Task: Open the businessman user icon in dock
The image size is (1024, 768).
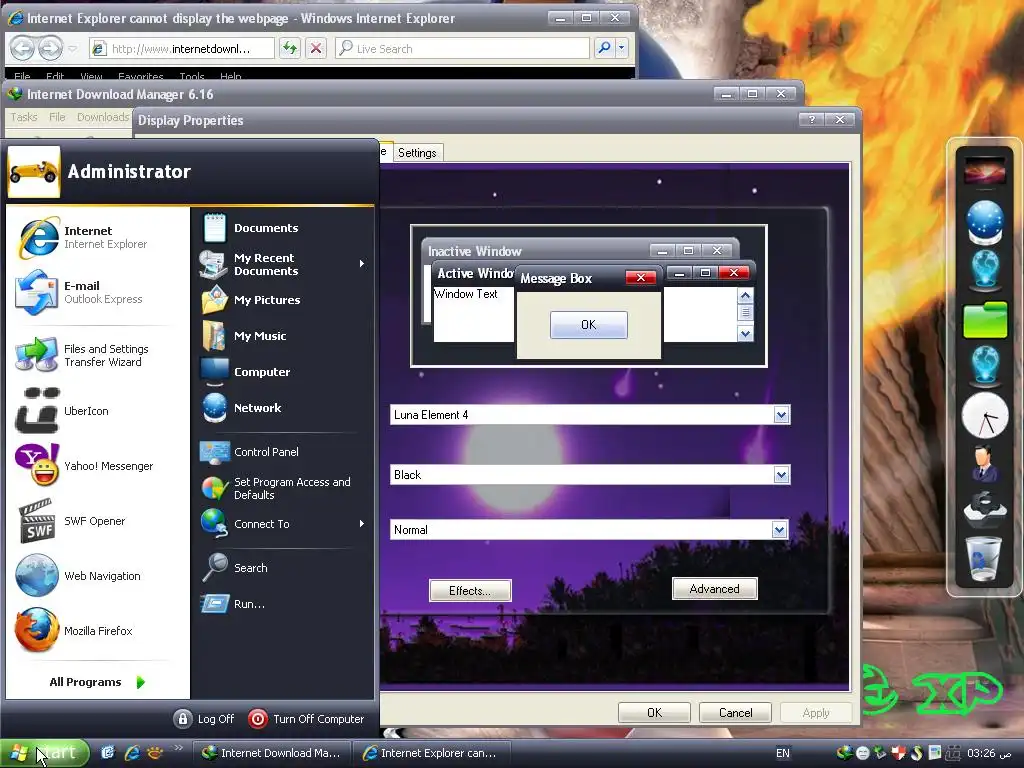Action: pos(985,462)
